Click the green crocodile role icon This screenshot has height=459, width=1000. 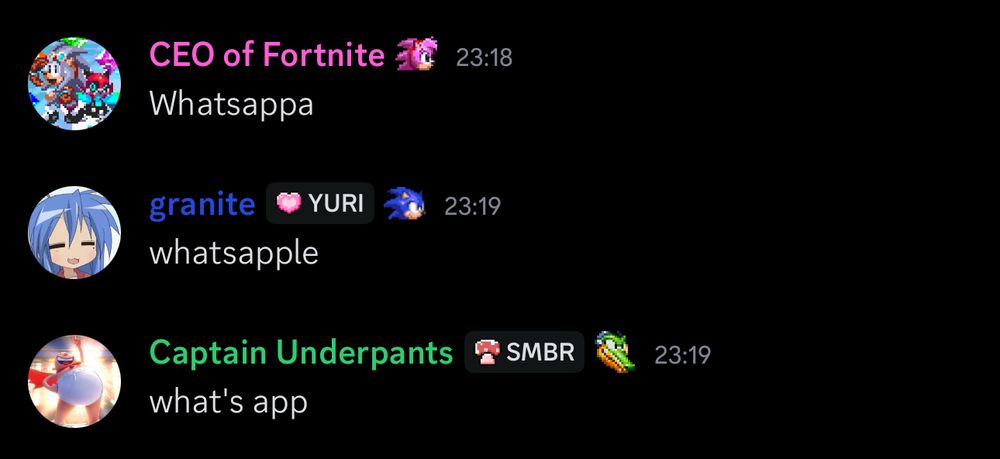615,352
